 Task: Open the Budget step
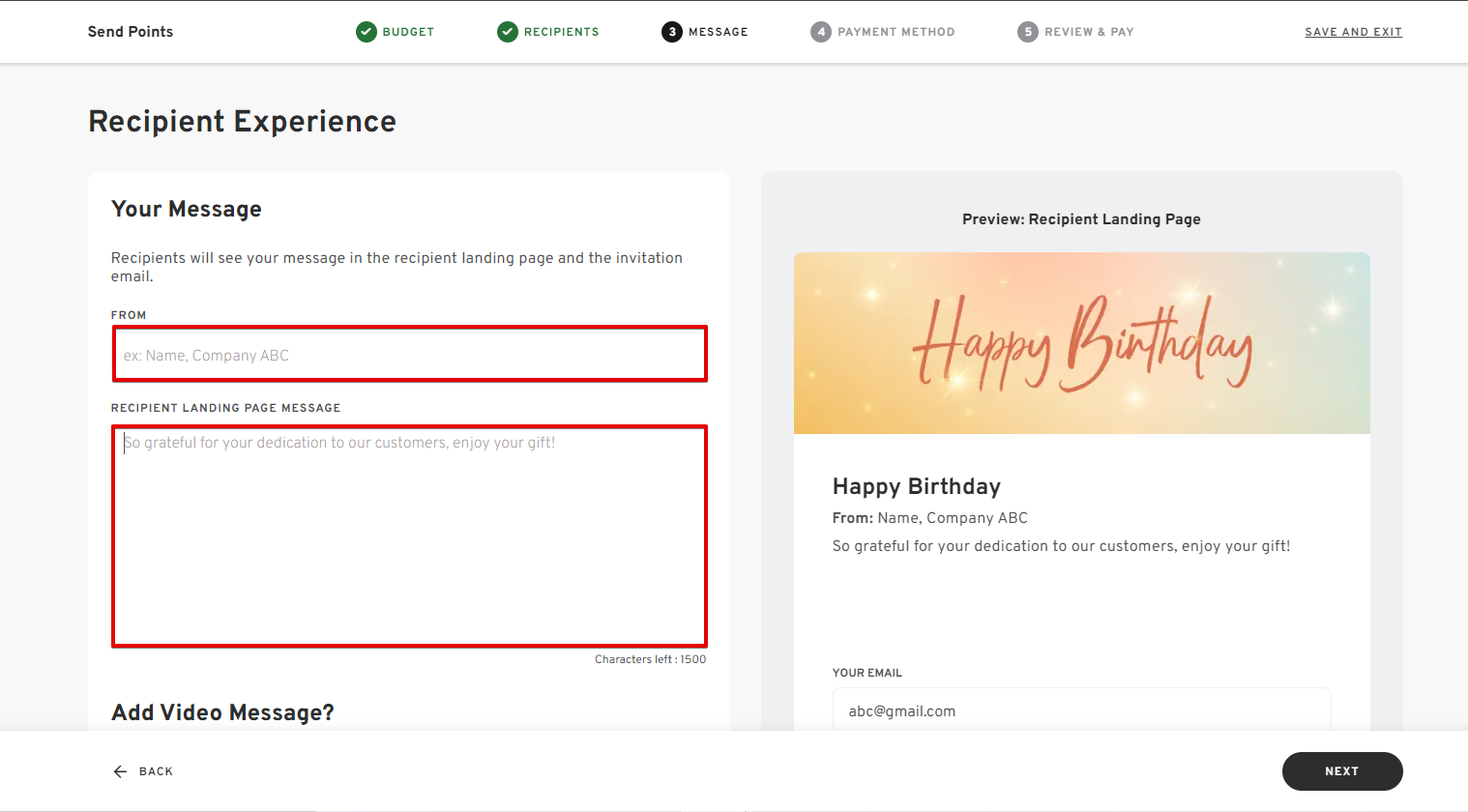click(x=408, y=32)
